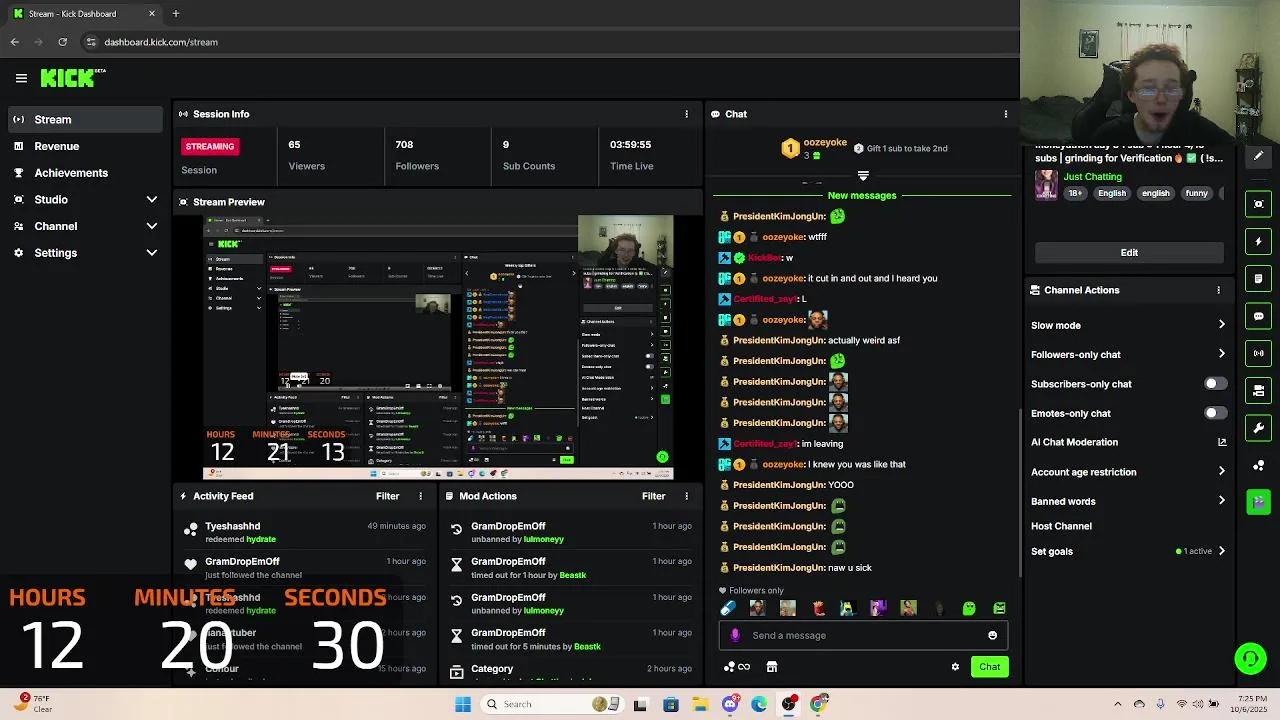The image size is (1280, 720).
Task: Go to Revenue in the sidebar
Action: 84,146
